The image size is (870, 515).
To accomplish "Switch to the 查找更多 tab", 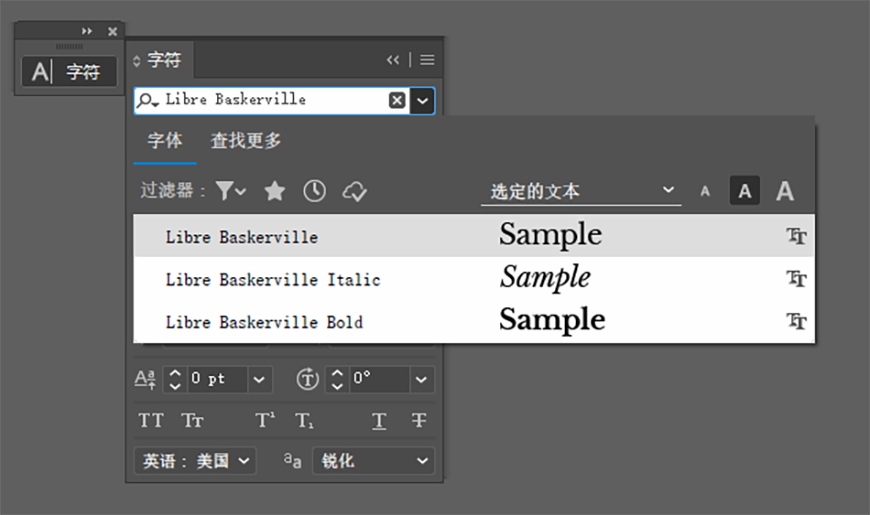I will (x=246, y=140).
